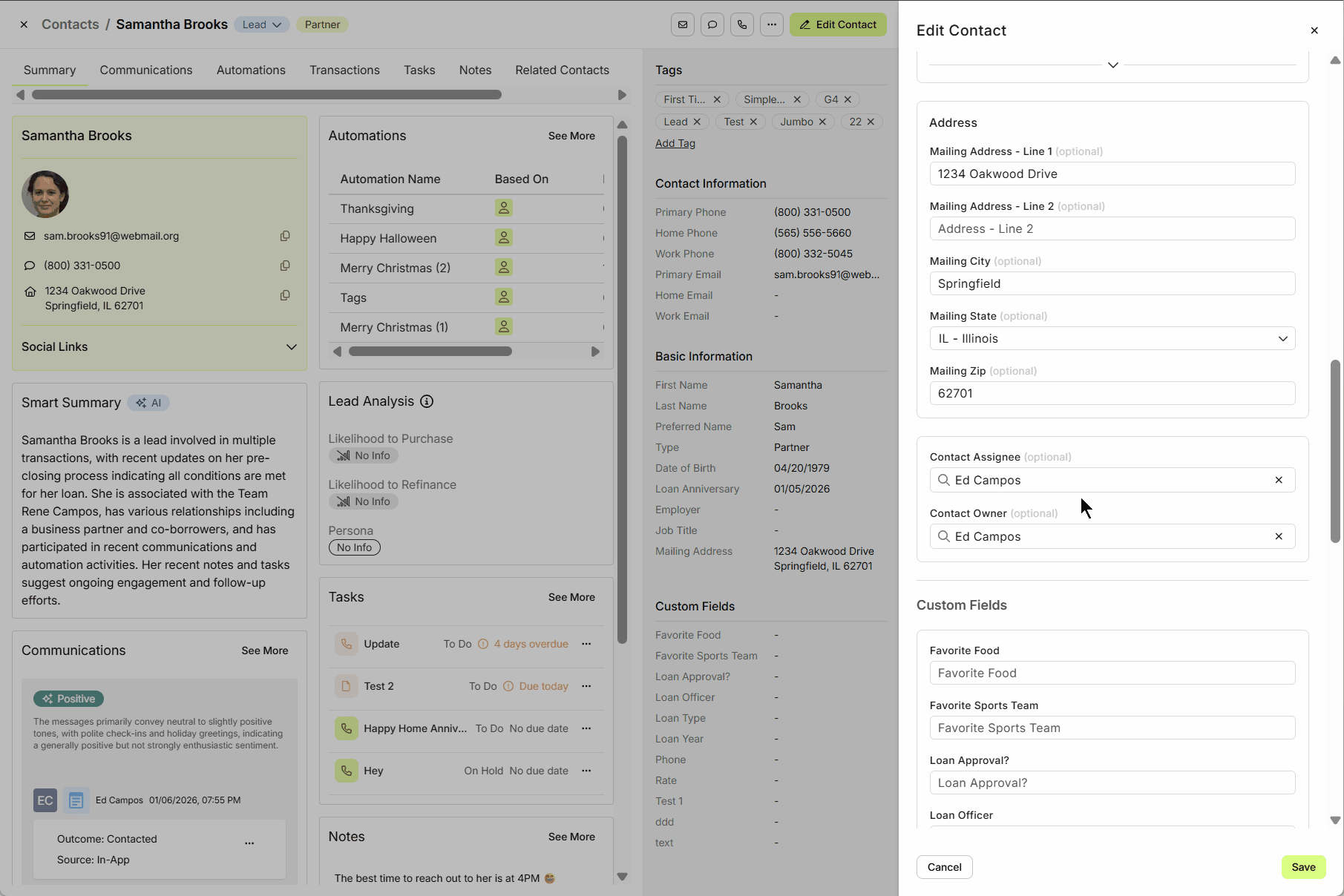Clear the Contact Assignee Ed Campos
The image size is (1344, 896).
[x=1279, y=480]
